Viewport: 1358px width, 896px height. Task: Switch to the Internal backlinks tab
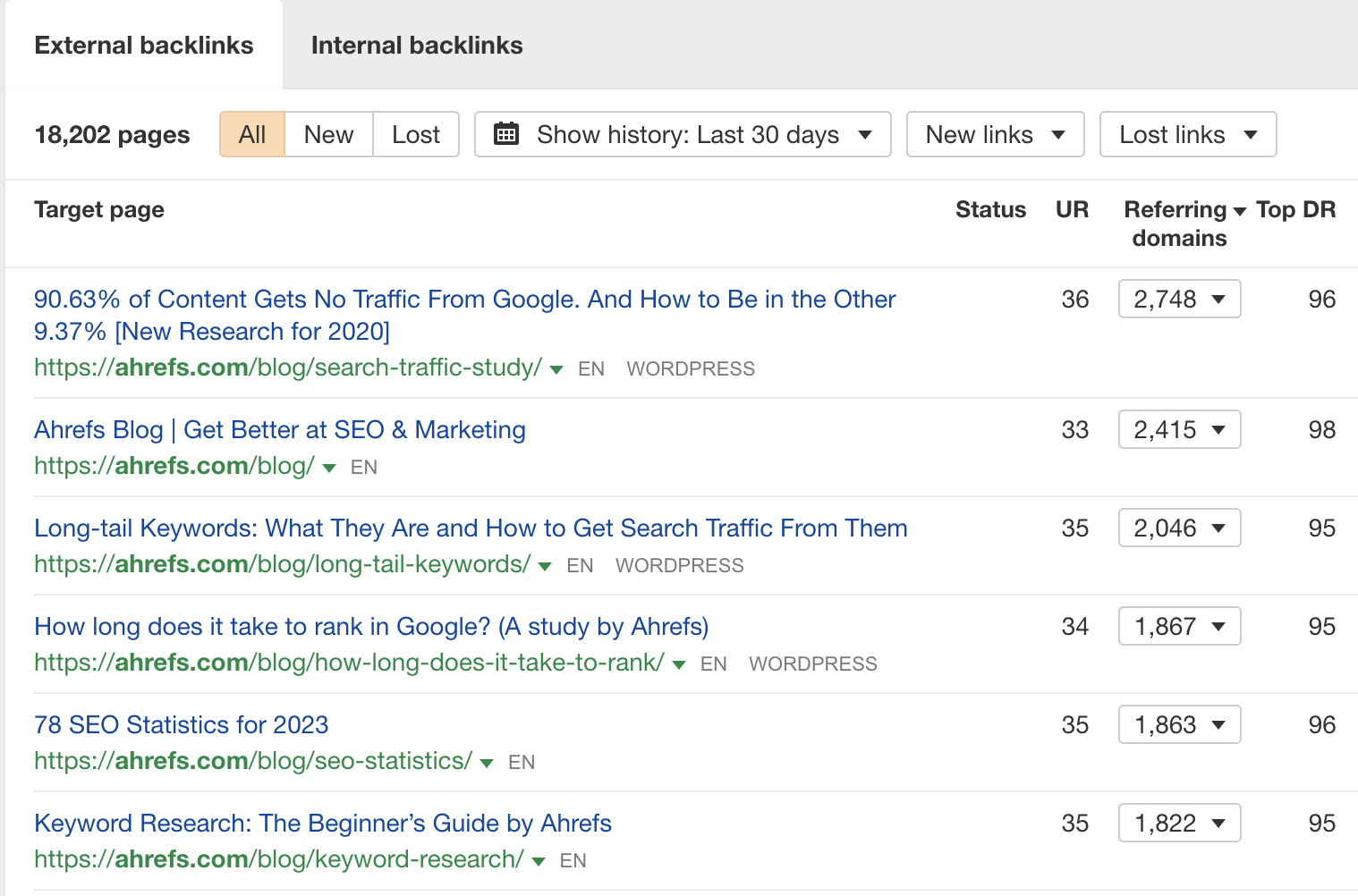(417, 46)
